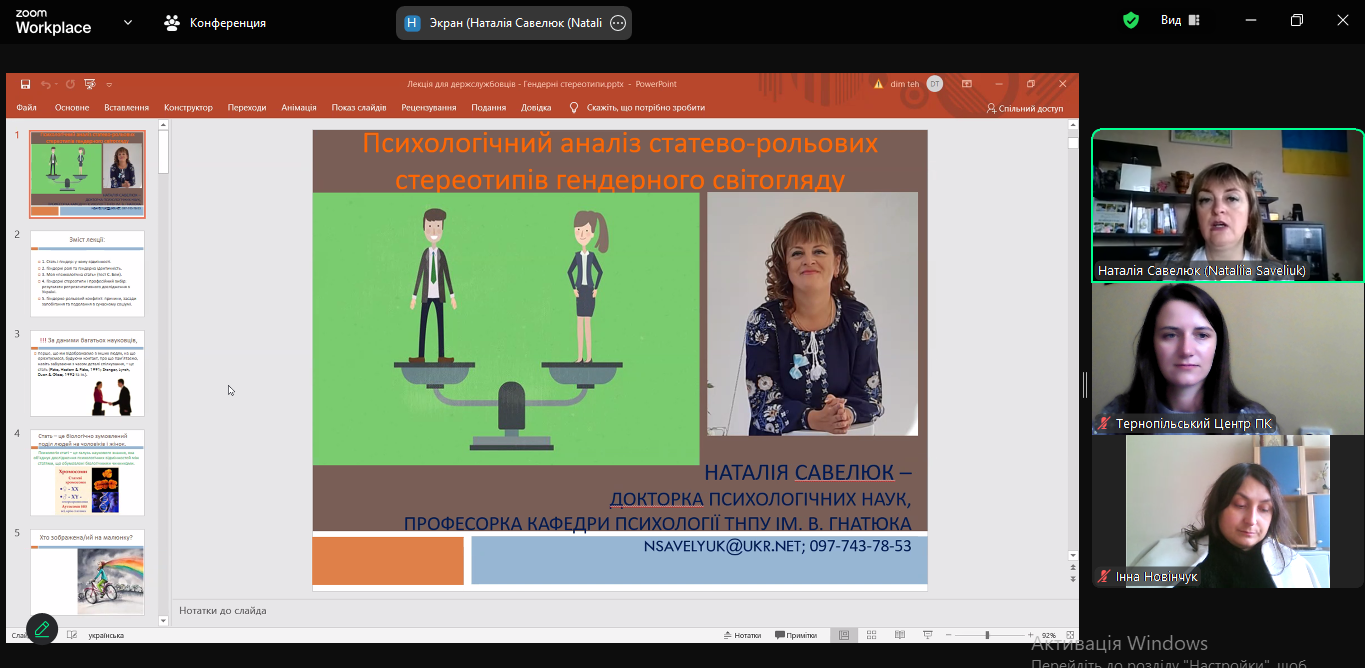
Task: Toggle the Нотатки notes pane button
Action: [x=741, y=635]
